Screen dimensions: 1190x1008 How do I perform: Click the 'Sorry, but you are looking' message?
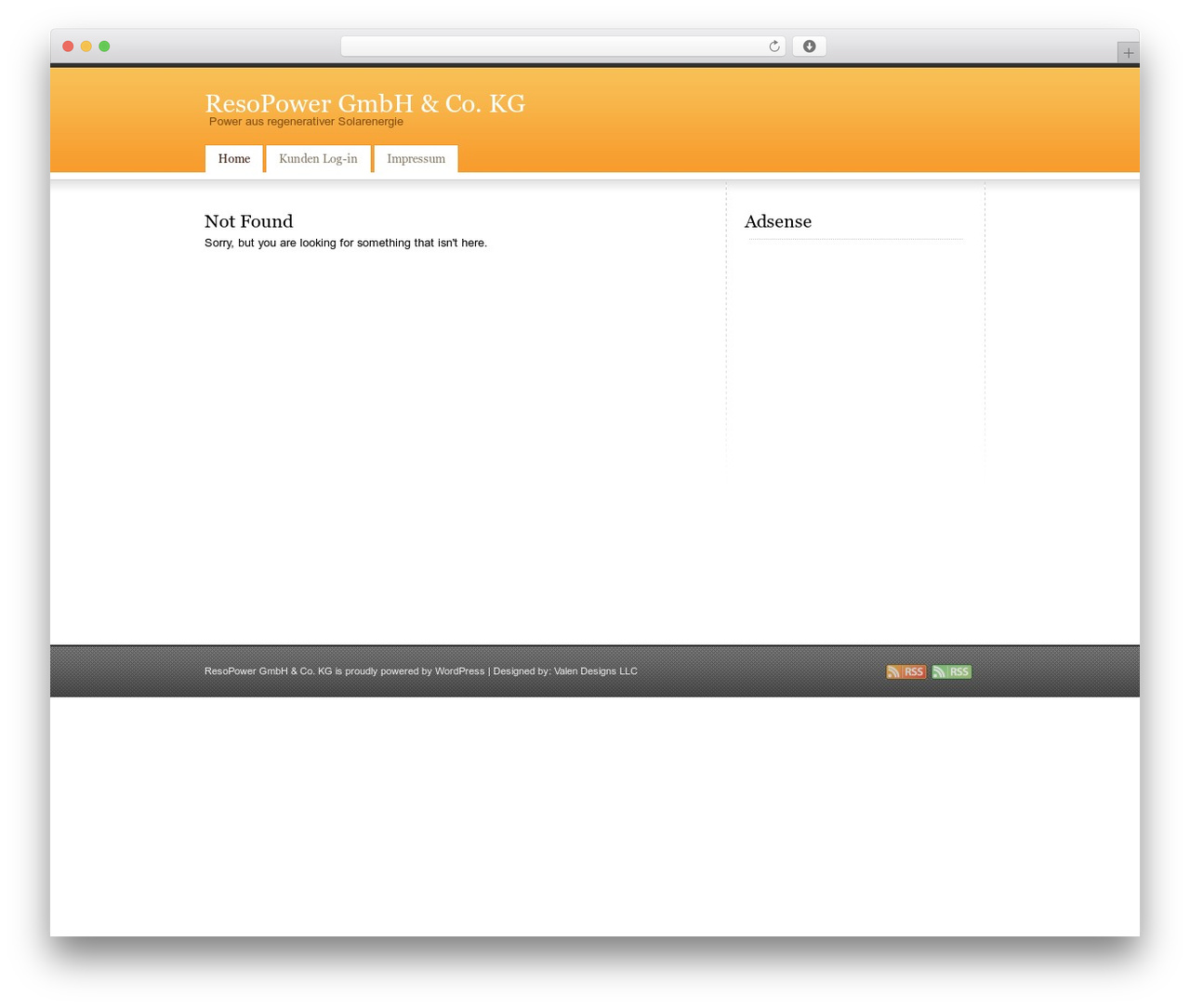346,243
